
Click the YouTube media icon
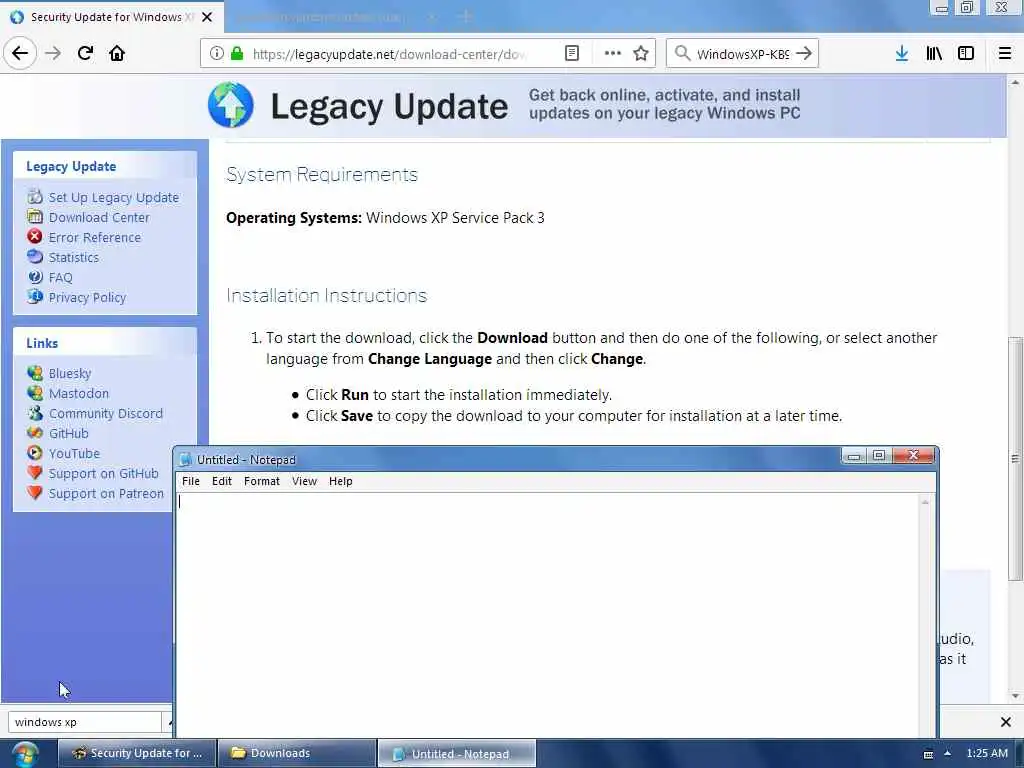click(35, 453)
